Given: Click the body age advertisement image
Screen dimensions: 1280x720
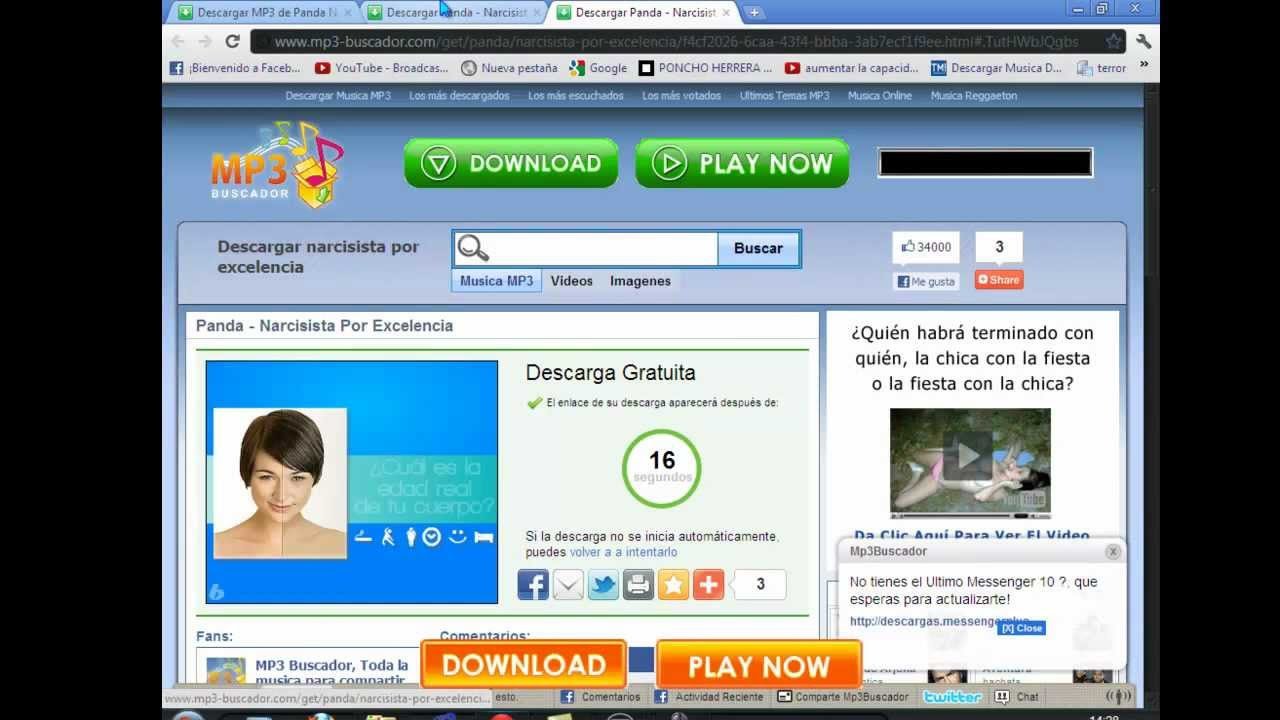Looking at the screenshot, I should tap(352, 482).
